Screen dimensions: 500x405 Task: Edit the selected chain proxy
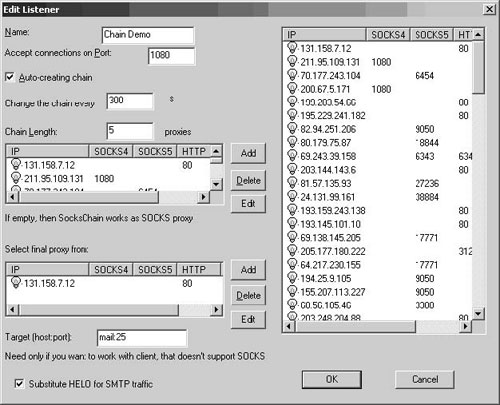tap(248, 203)
